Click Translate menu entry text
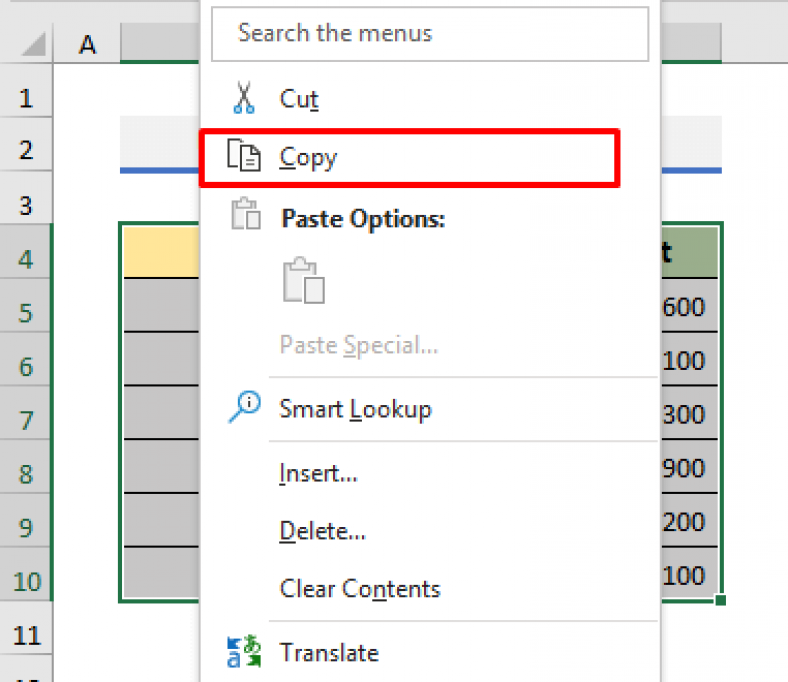The image size is (788, 682). [329, 653]
